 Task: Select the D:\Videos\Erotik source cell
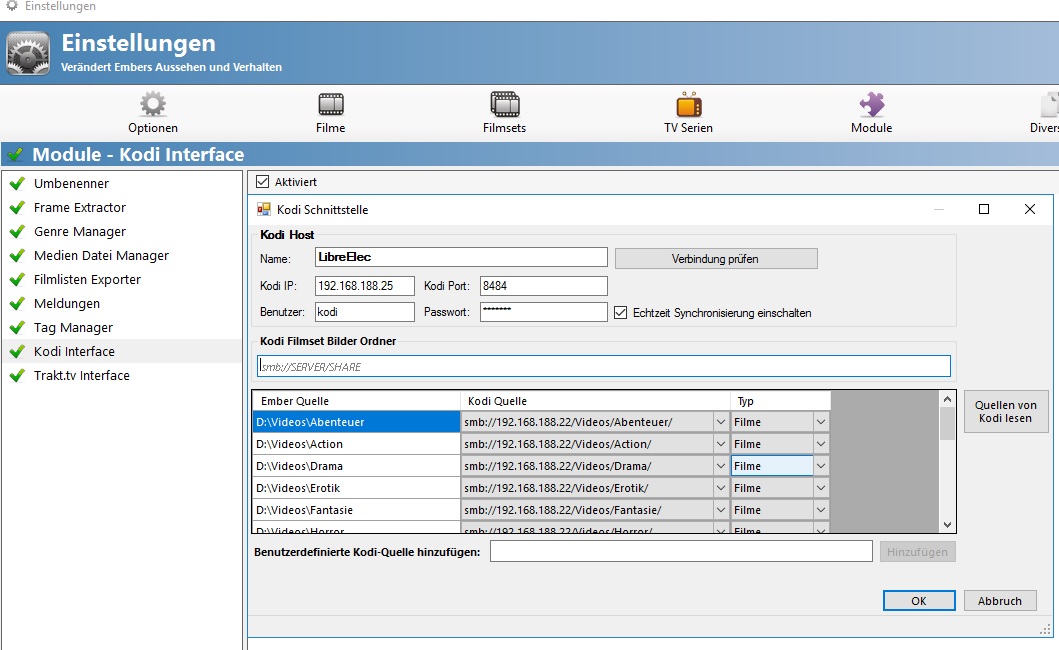(357, 488)
